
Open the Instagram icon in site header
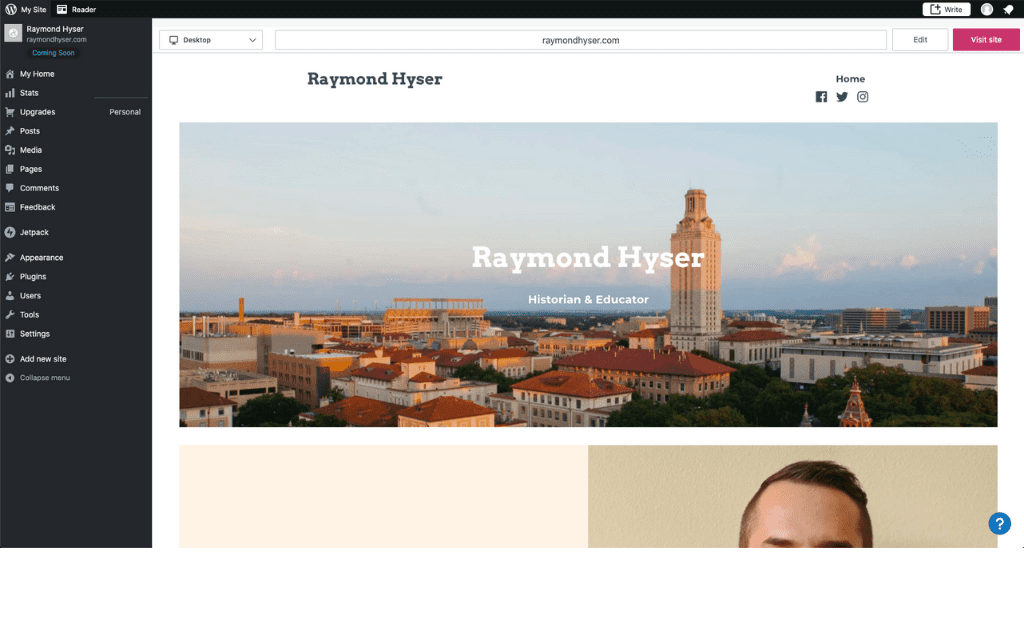pos(863,97)
